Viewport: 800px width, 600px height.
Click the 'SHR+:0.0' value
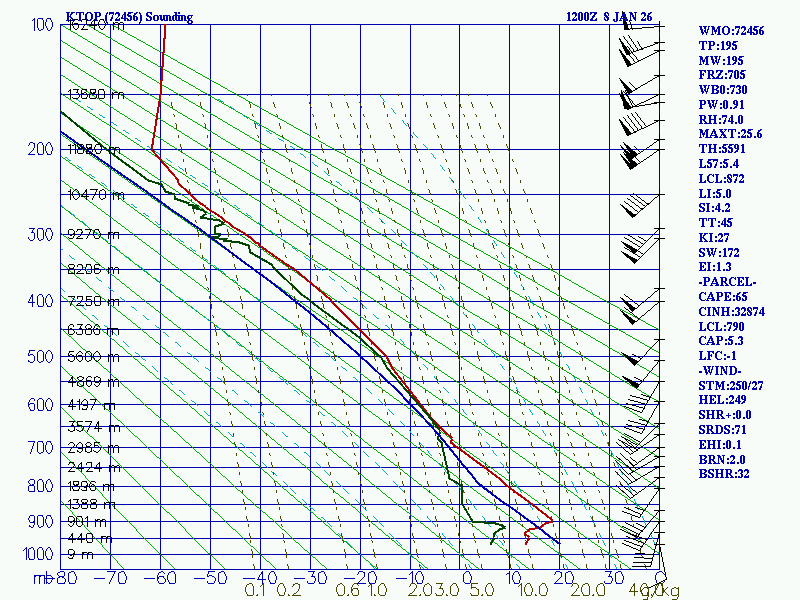point(725,415)
